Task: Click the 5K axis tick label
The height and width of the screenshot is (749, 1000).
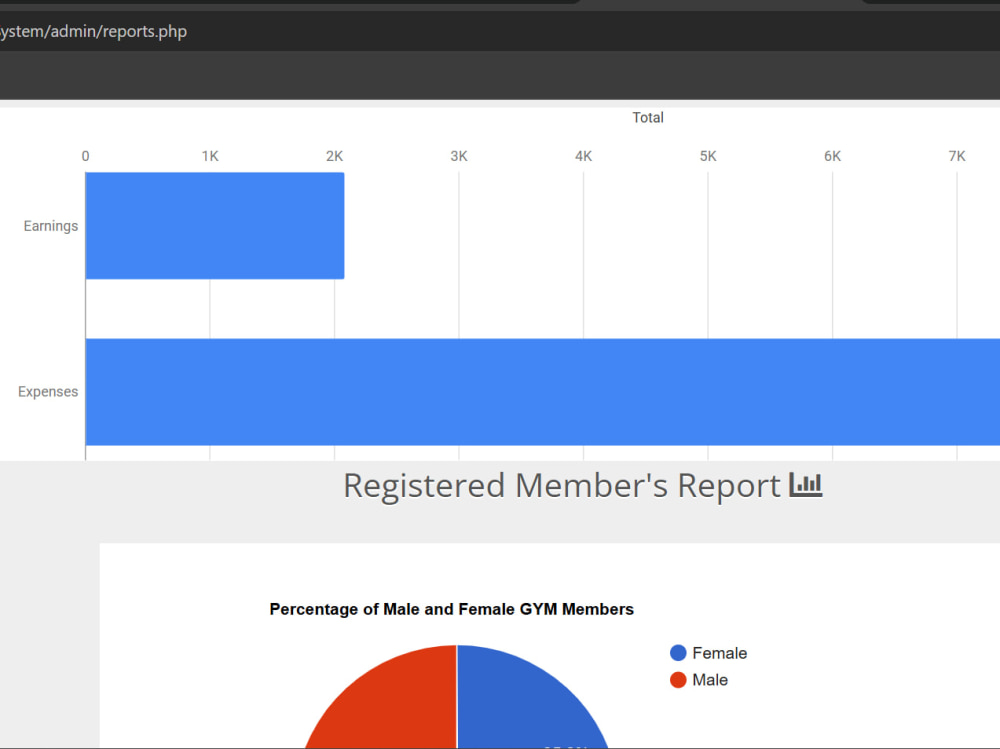Action: 708,156
